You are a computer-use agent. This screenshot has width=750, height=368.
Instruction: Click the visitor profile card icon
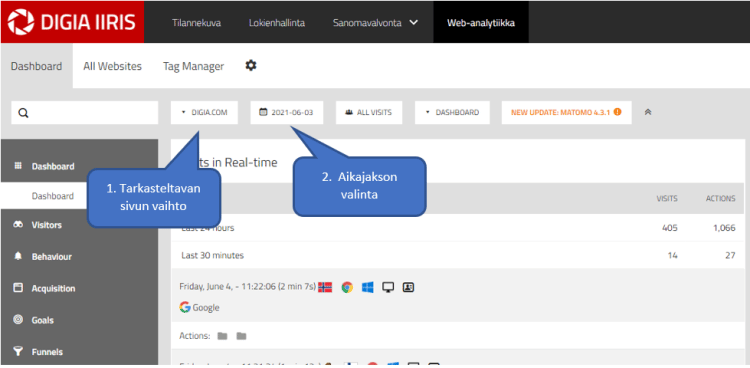coord(408,287)
